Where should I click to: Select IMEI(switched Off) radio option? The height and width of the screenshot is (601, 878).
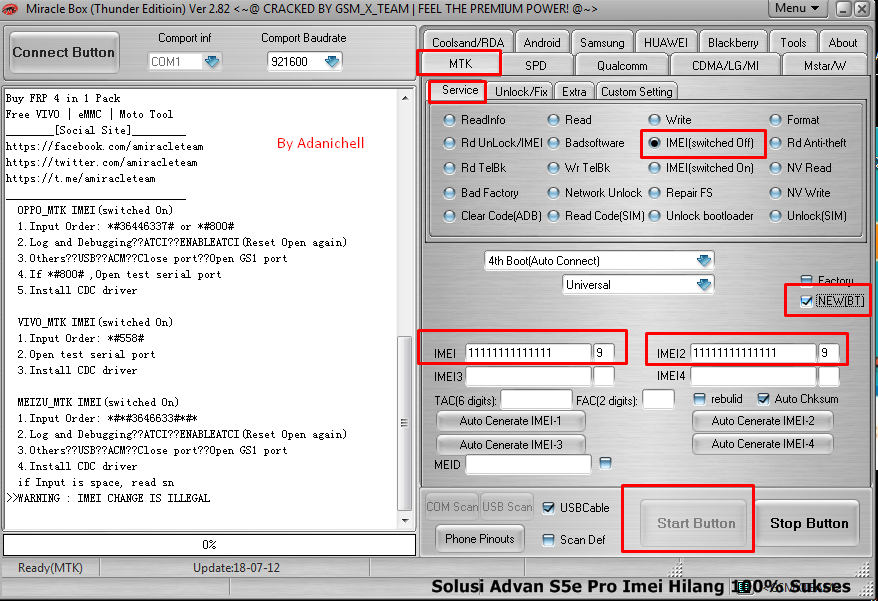(654, 143)
